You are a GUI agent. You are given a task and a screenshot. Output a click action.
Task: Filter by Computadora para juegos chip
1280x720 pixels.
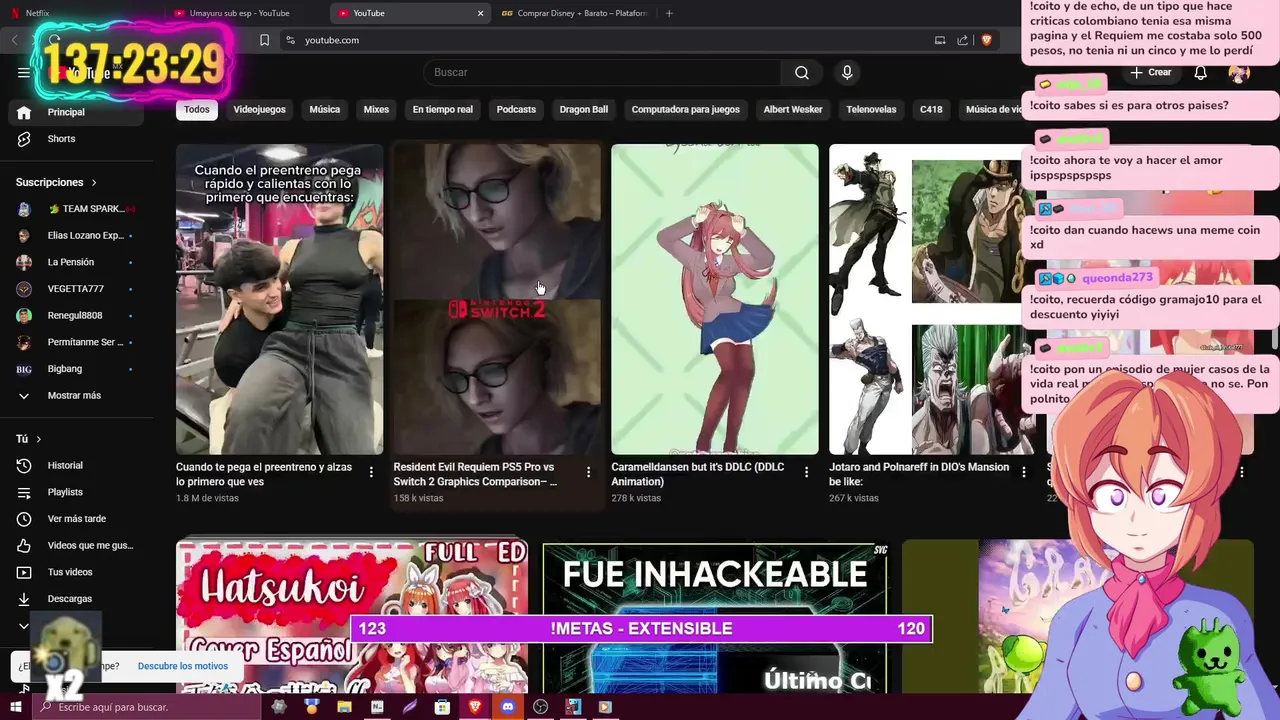686,110
